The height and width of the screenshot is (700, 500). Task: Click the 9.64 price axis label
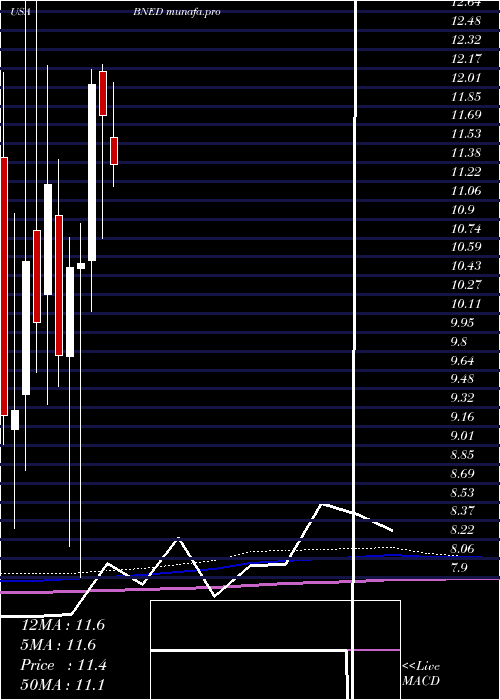[464, 360]
